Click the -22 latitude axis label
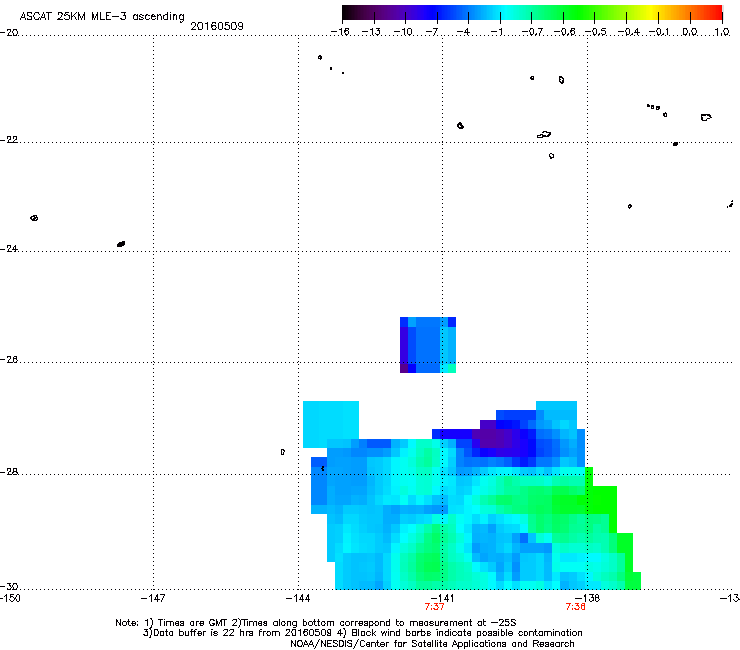The image size is (740, 650). click(x=9, y=140)
